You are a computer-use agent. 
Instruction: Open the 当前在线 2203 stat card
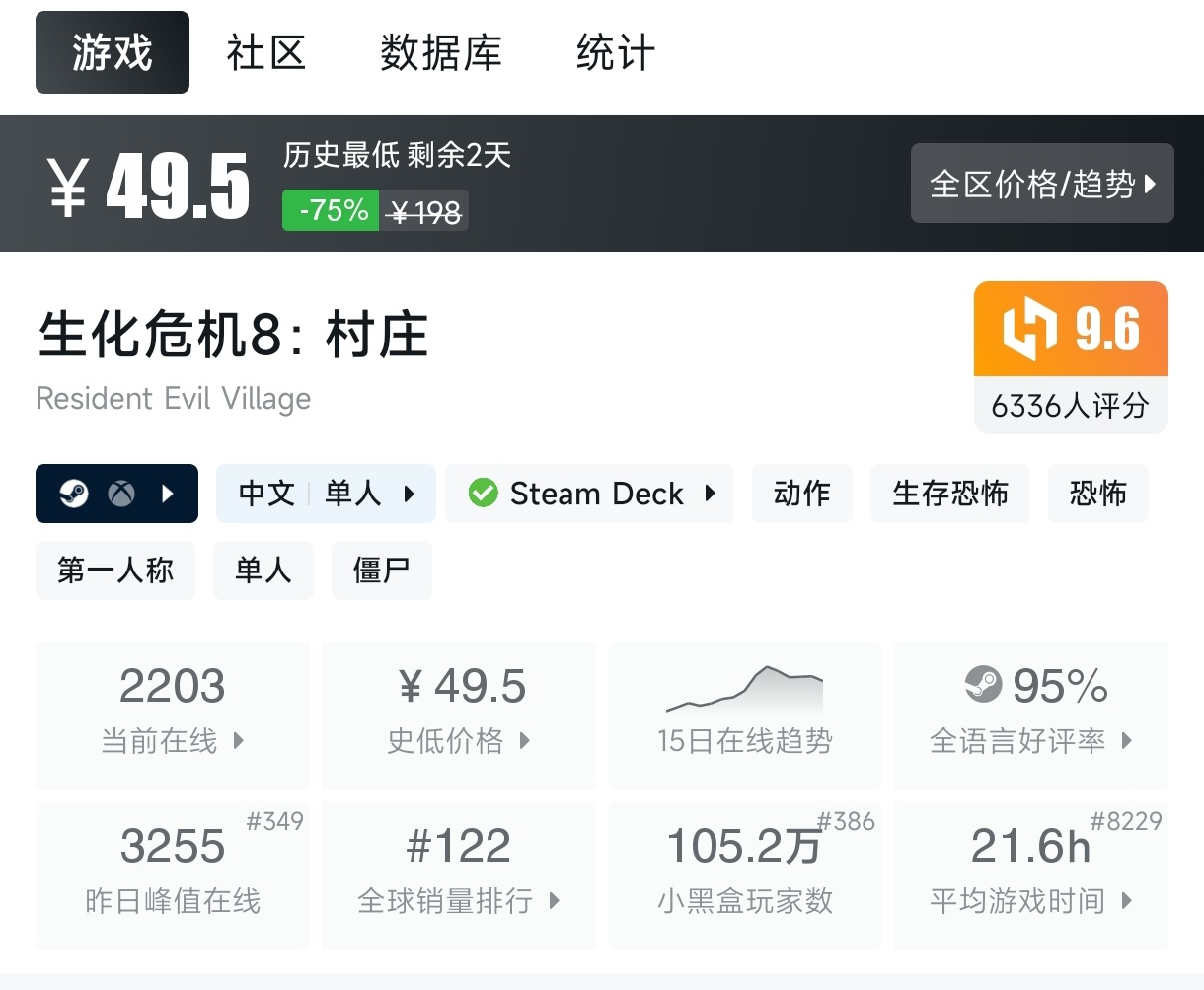[x=173, y=715]
